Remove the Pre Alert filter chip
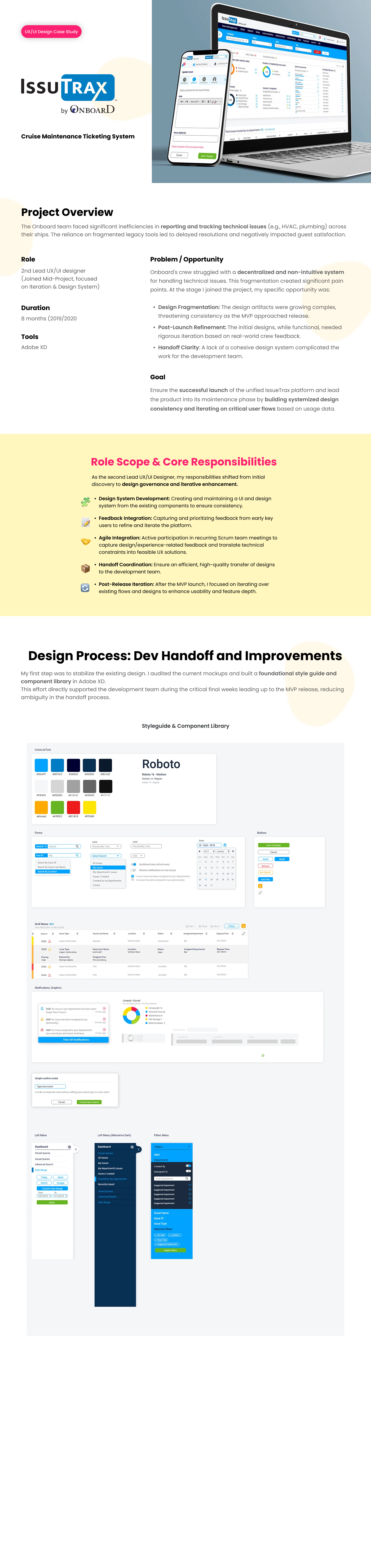This screenshot has height=1568, width=371. coord(160,1235)
